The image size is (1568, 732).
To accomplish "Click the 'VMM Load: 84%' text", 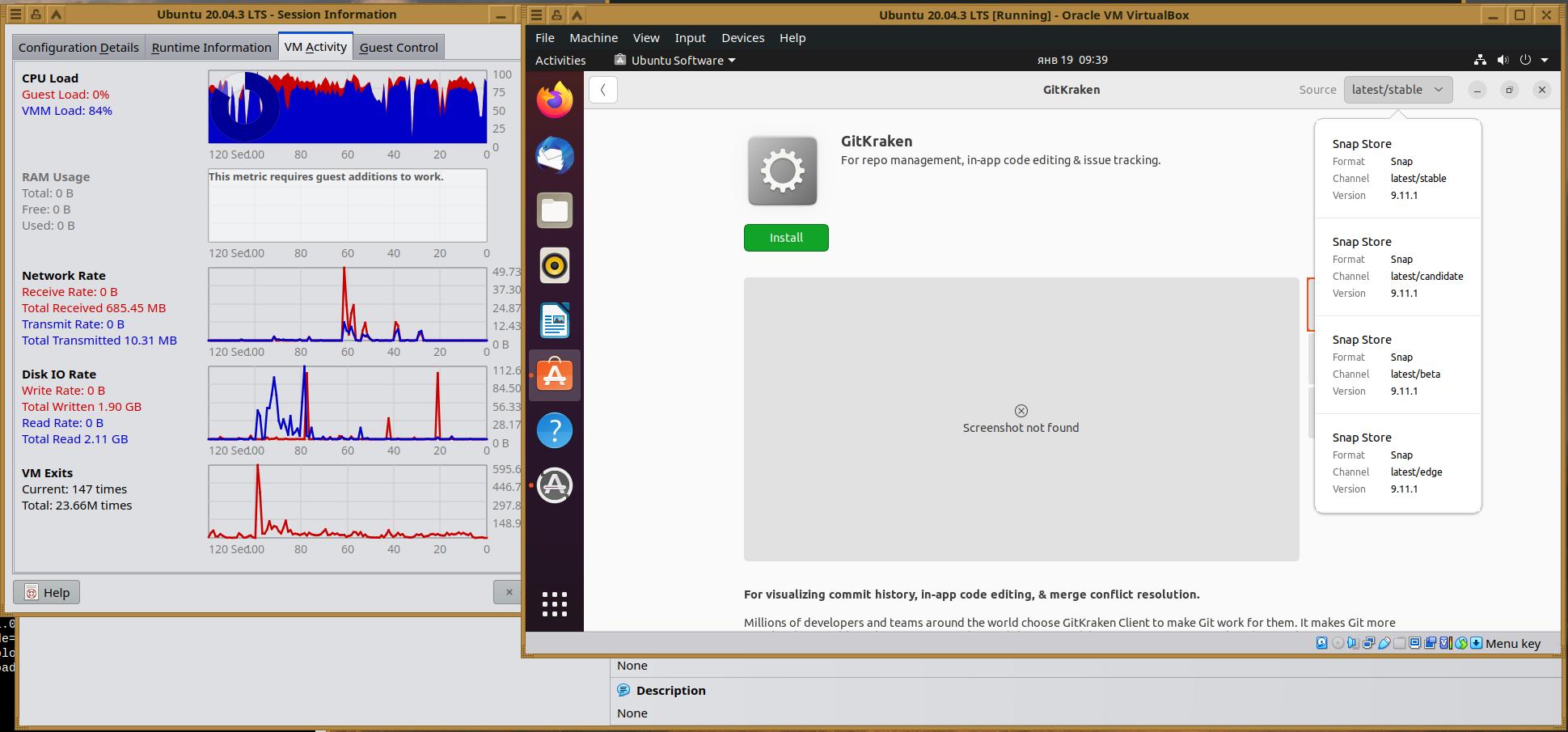I will 67,111.
